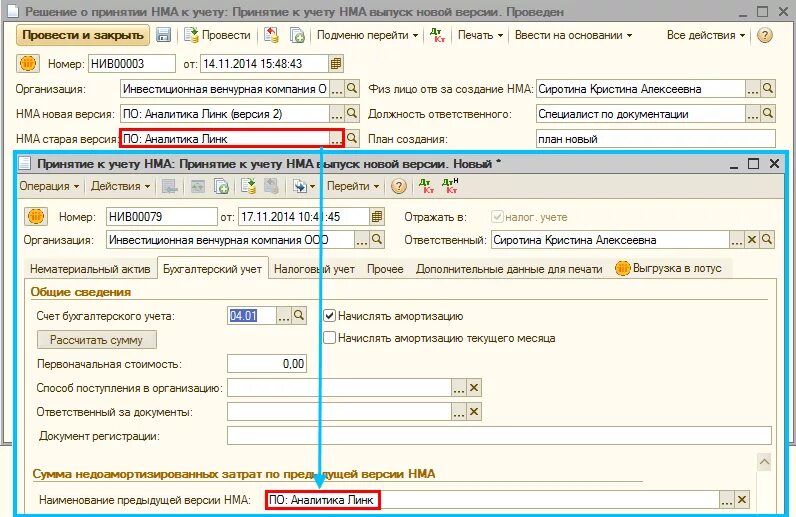Open help in the Принятие к учету toolbar
Viewport: 796px width, 517px height.
tap(399, 186)
